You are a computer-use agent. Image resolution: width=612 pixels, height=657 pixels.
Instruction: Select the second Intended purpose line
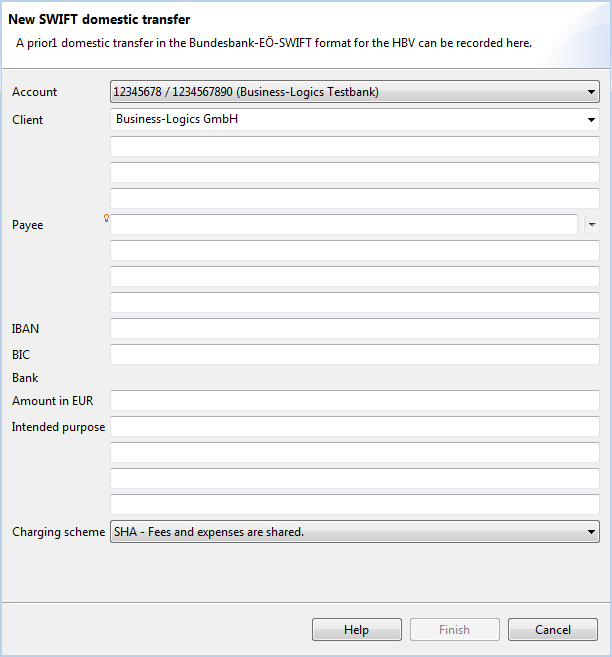(x=355, y=453)
